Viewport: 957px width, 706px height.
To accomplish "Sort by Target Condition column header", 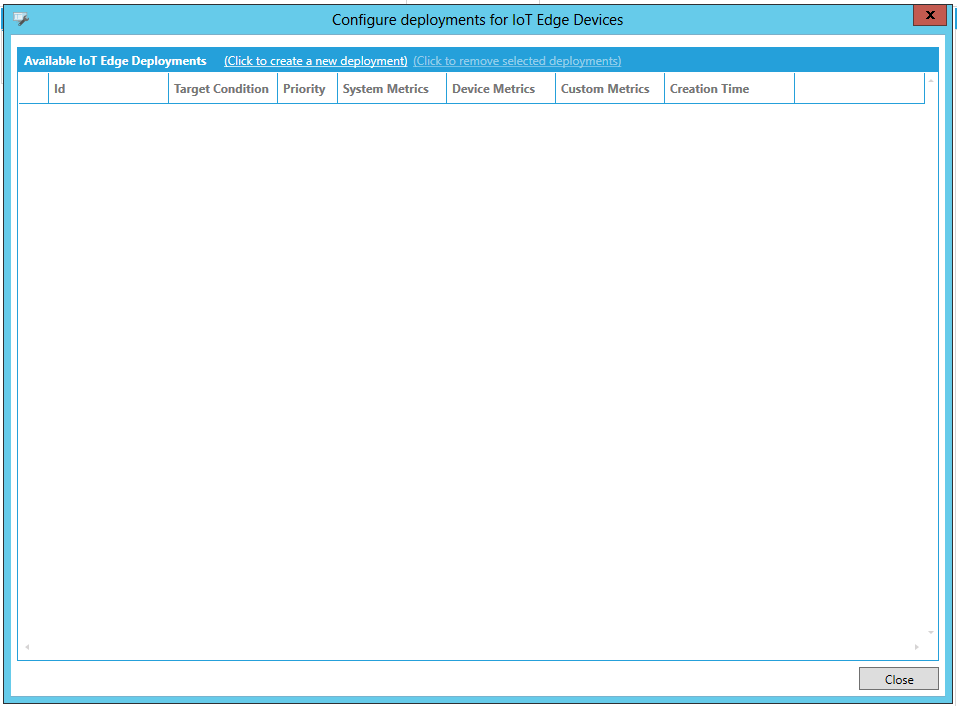I will click(222, 89).
